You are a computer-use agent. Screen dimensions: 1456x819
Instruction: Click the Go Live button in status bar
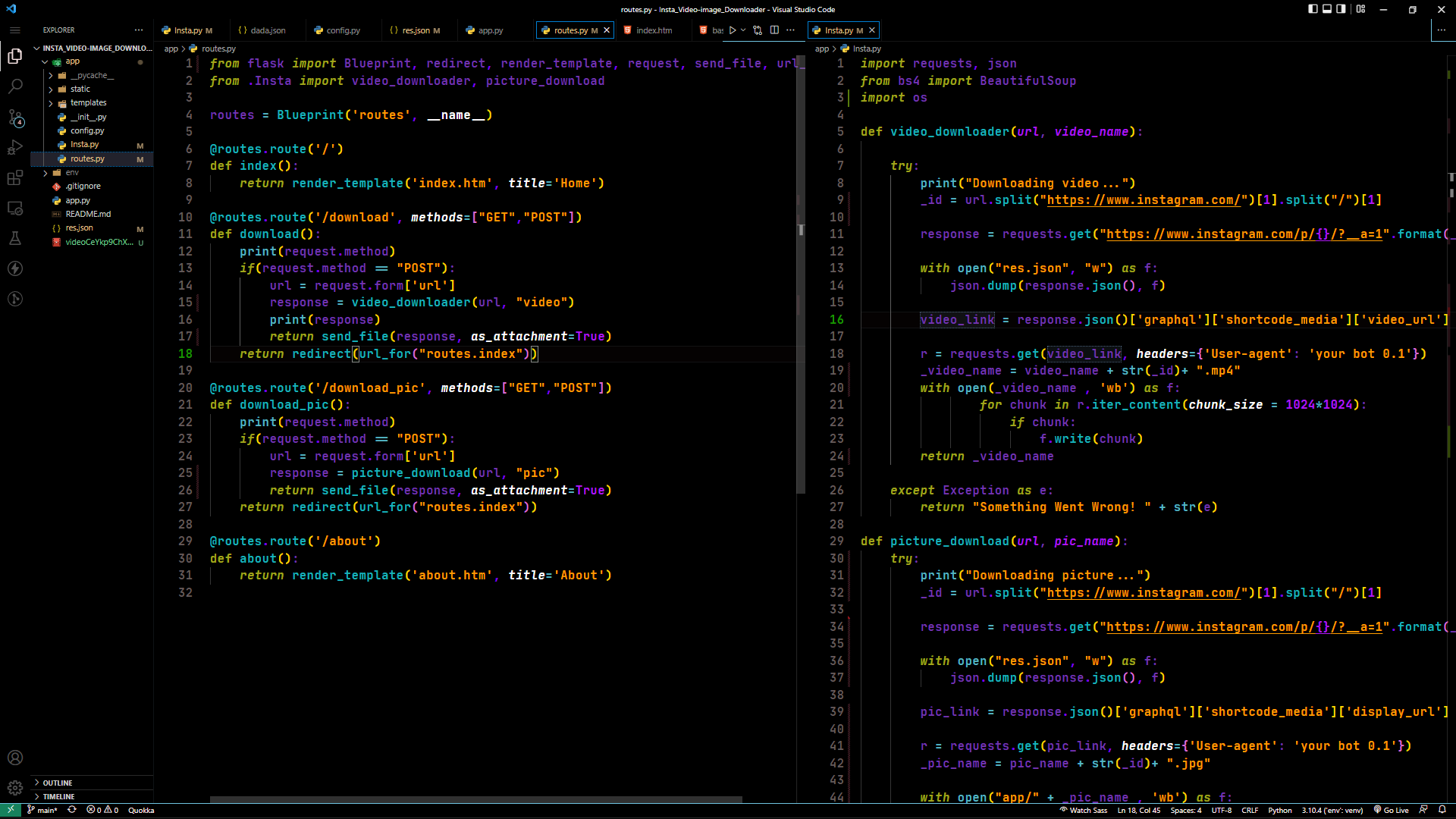(1391, 810)
